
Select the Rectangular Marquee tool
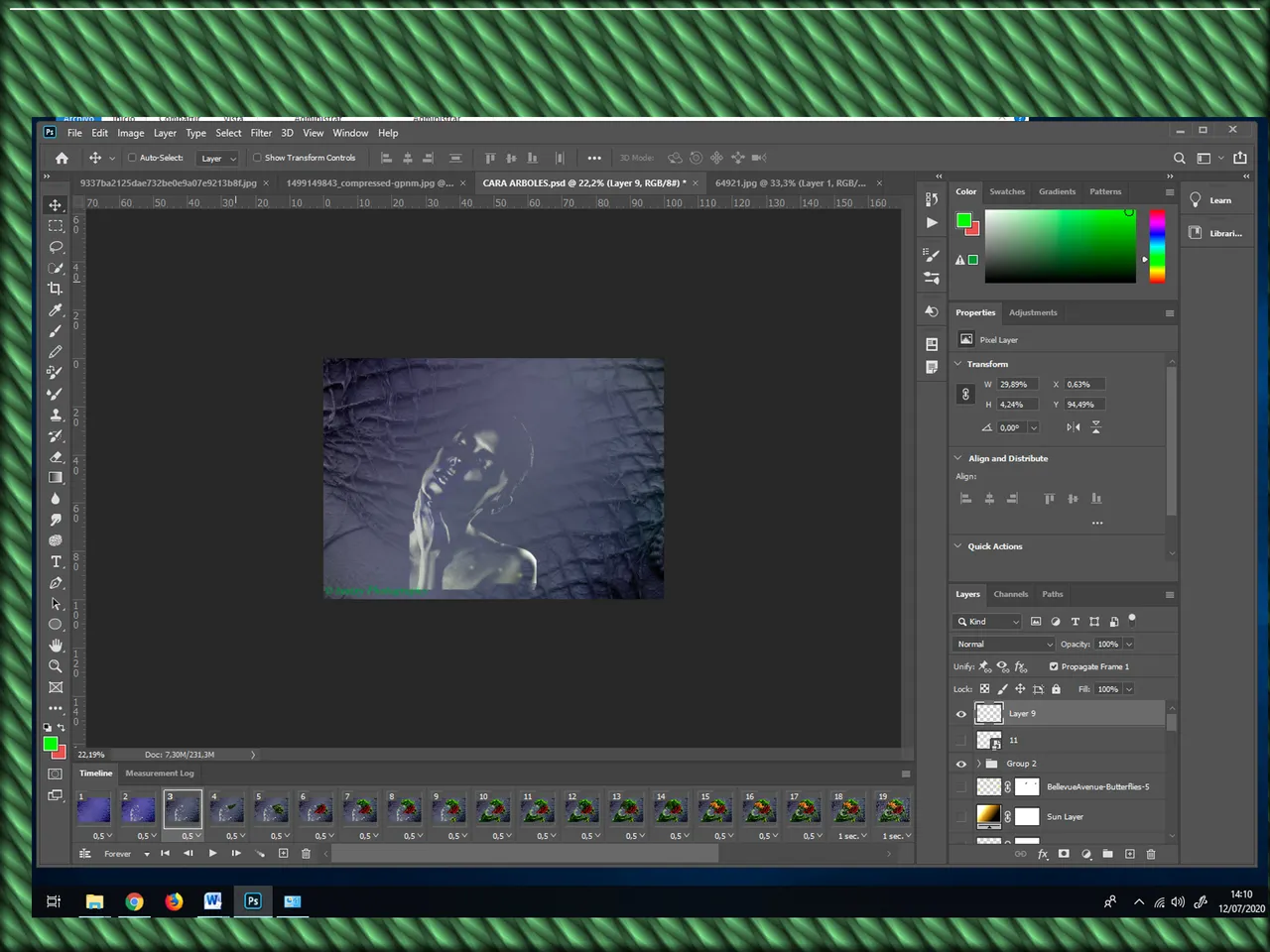pyautogui.click(x=56, y=226)
